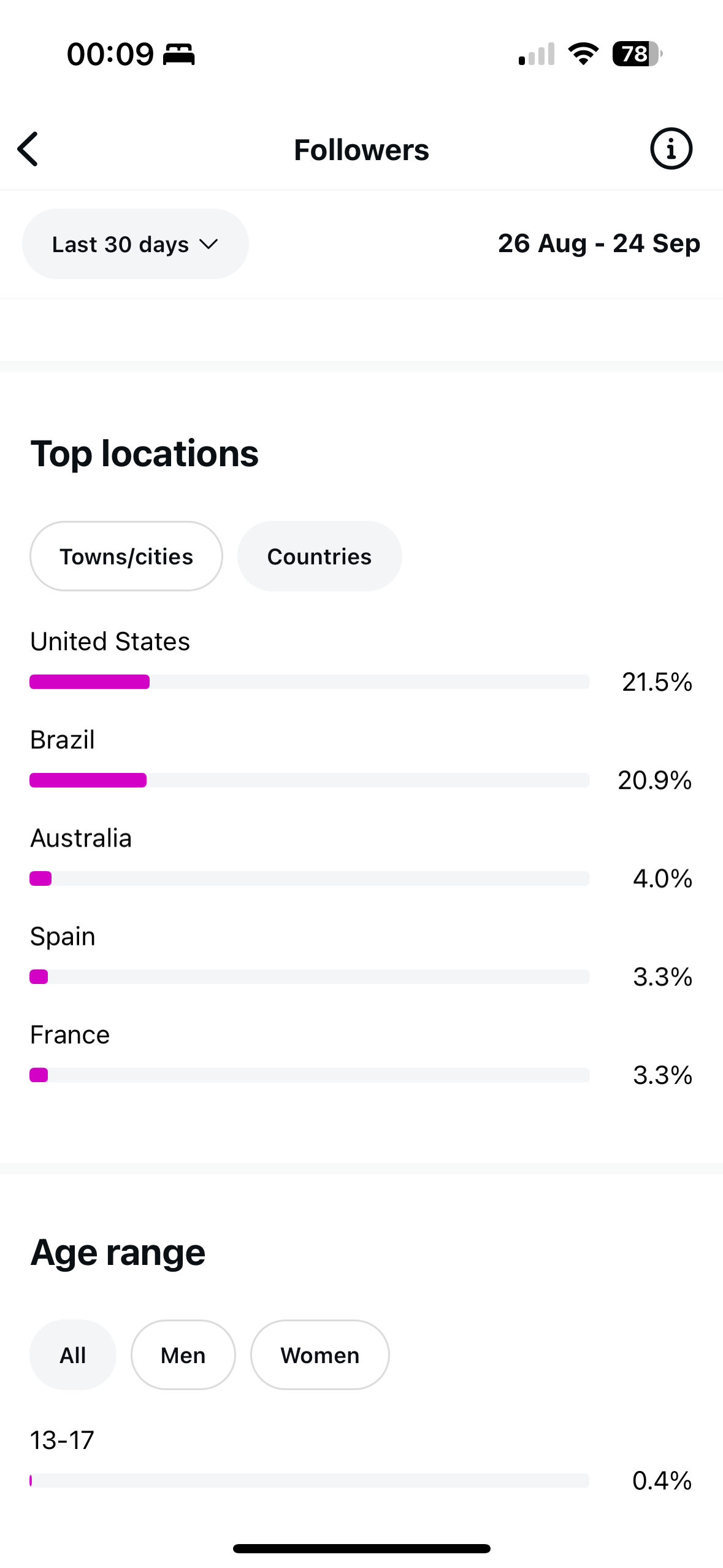Open the Last 30 days dropdown
This screenshot has width=723, height=1568.
135,244
